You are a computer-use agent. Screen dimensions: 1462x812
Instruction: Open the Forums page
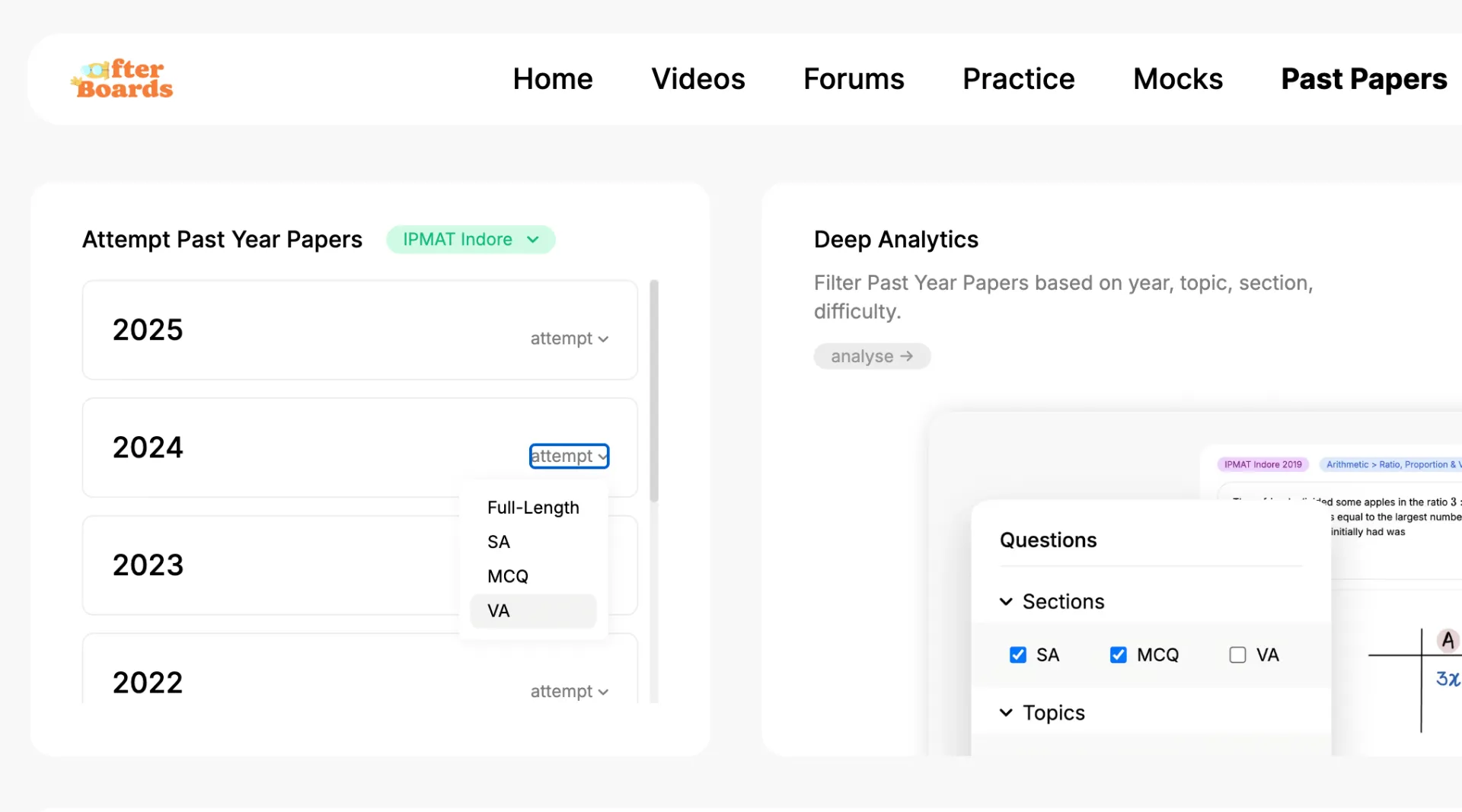[x=854, y=79]
